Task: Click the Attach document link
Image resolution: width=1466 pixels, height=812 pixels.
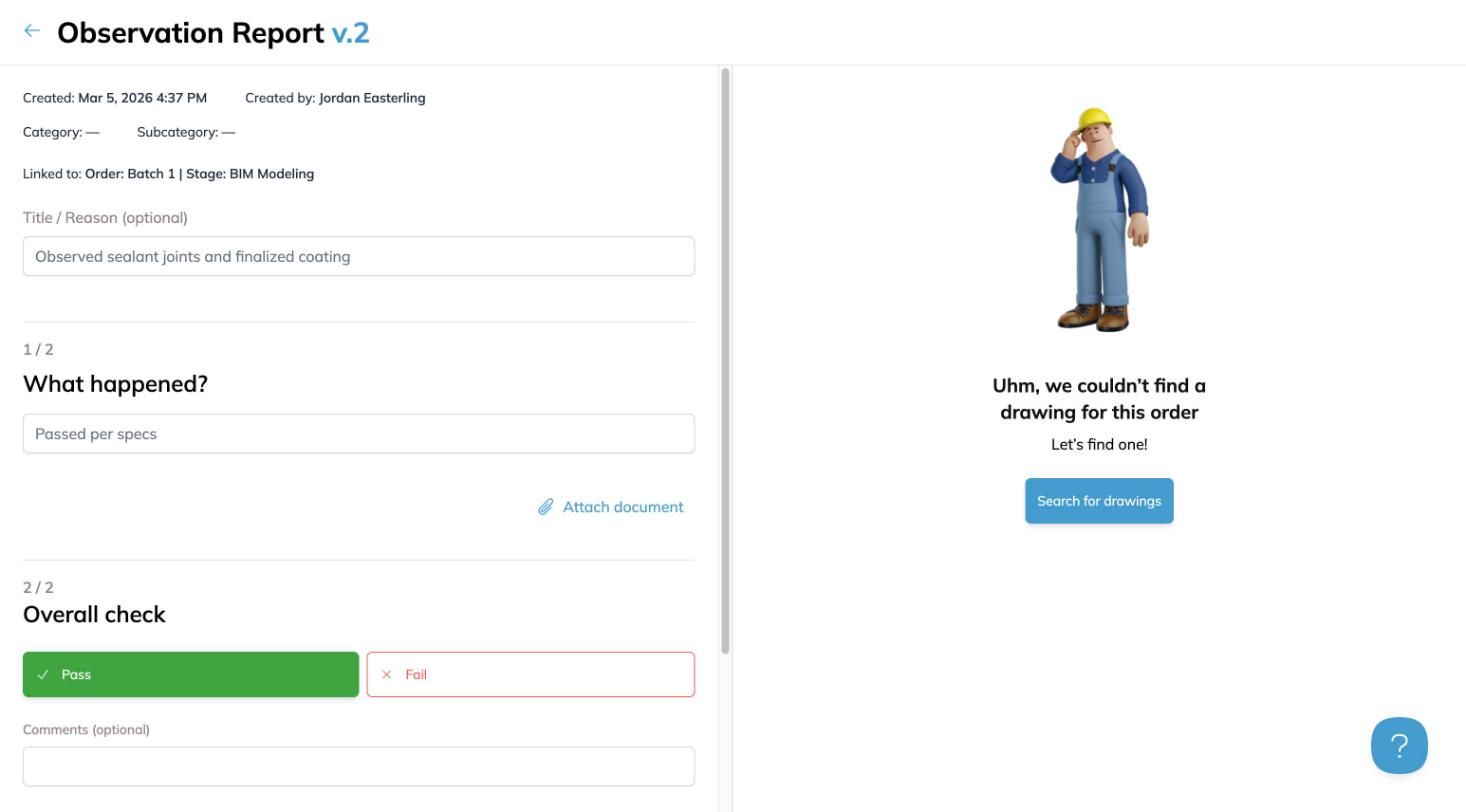Action: click(x=623, y=507)
